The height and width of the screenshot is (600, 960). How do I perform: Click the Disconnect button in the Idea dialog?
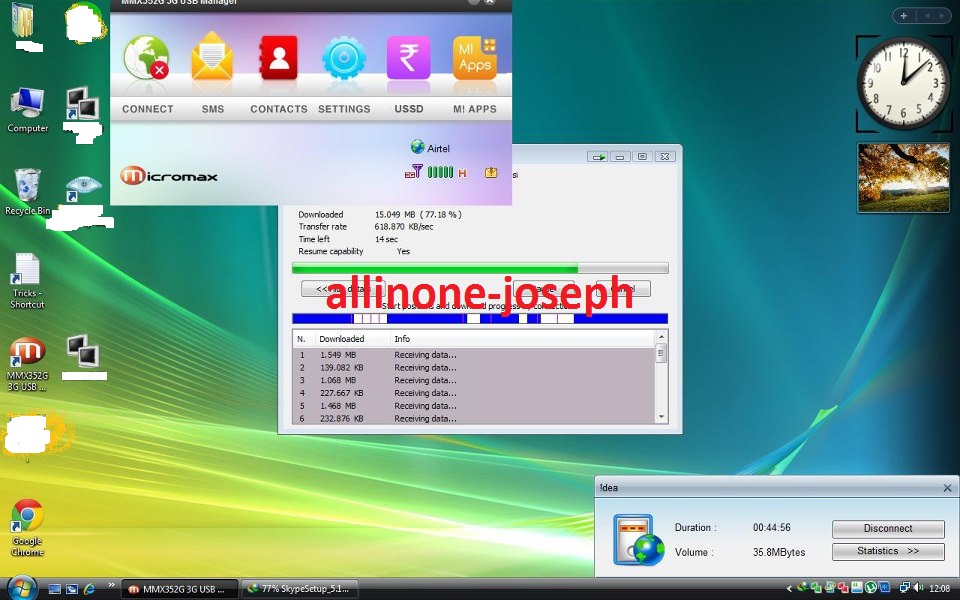point(887,528)
